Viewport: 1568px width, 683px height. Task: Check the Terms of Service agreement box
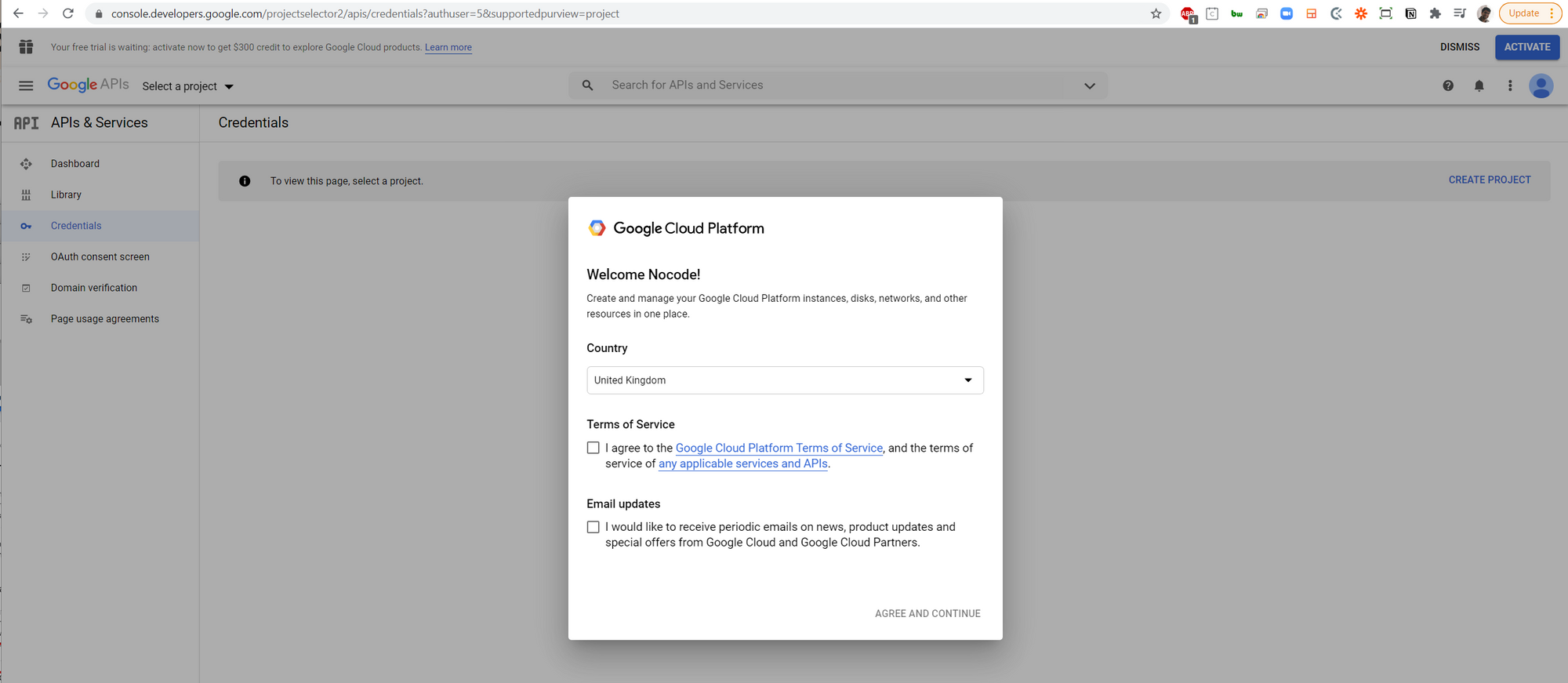(593, 448)
